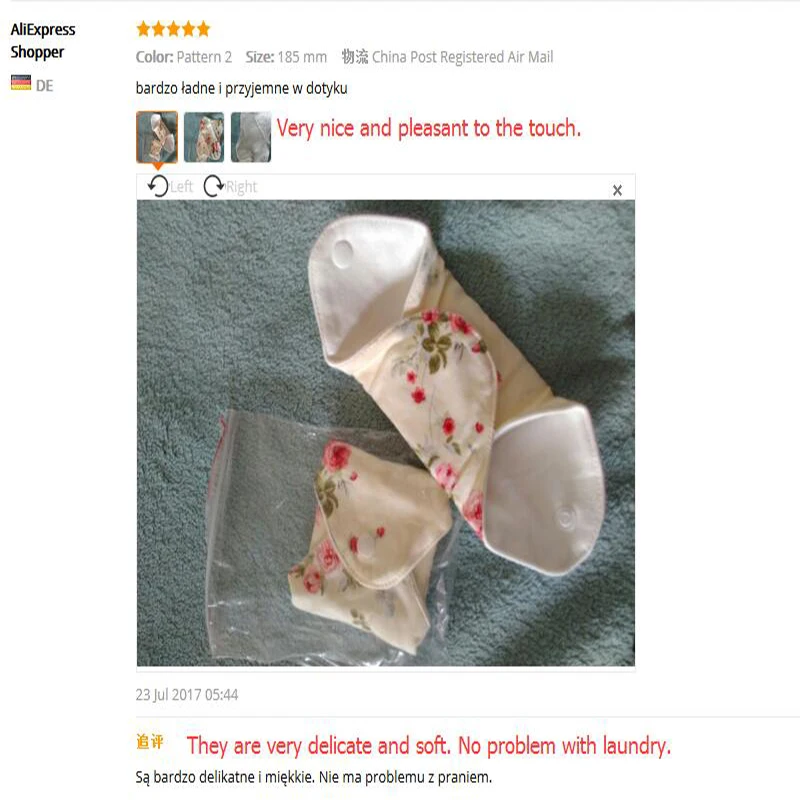Open the second review photo thumbnail
This screenshot has width=800, height=800.
tap(204, 137)
